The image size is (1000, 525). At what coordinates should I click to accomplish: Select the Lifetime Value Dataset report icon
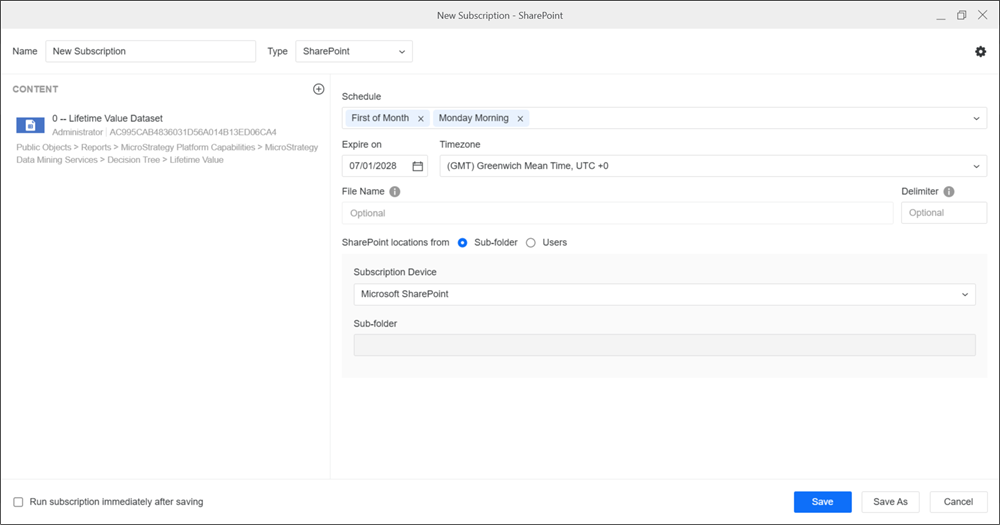tap(30, 125)
